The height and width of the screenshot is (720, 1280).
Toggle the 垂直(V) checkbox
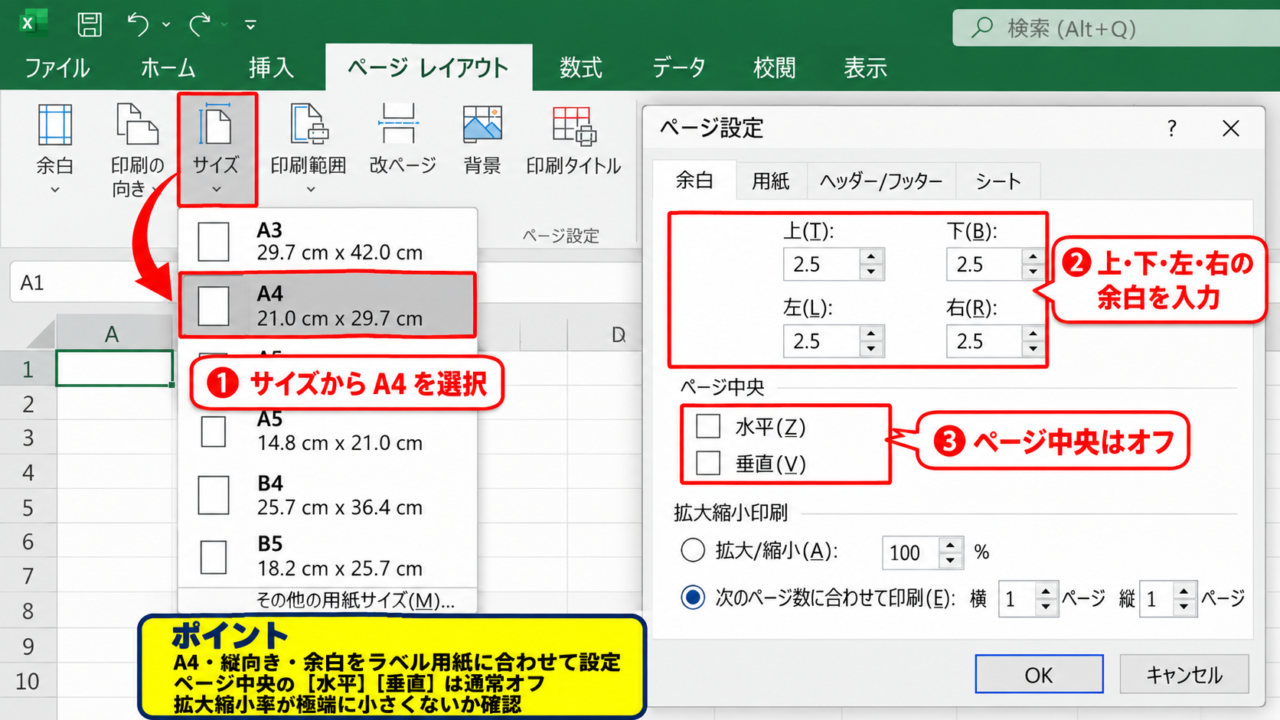pos(708,463)
